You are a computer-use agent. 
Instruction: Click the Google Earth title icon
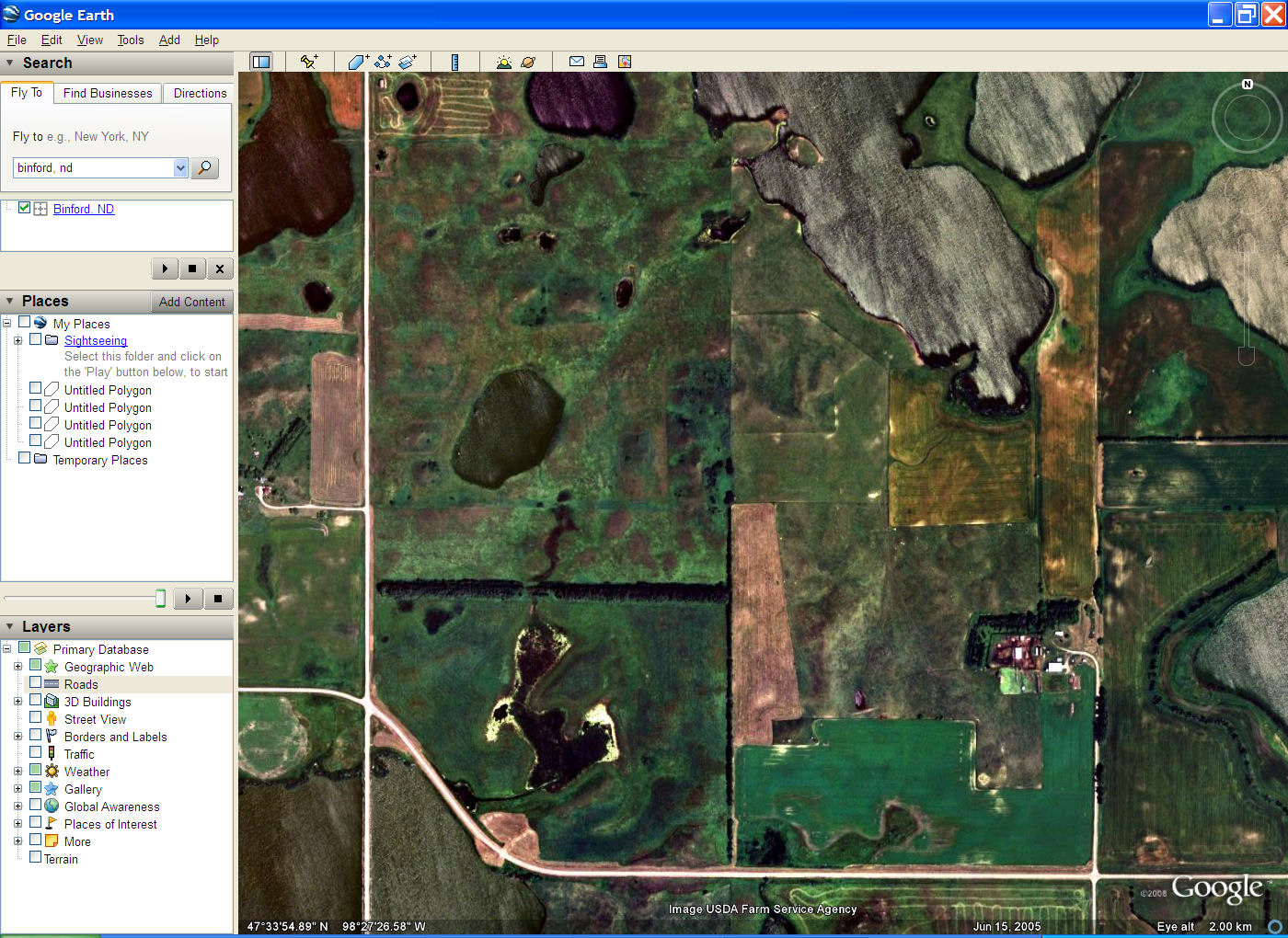(x=11, y=14)
